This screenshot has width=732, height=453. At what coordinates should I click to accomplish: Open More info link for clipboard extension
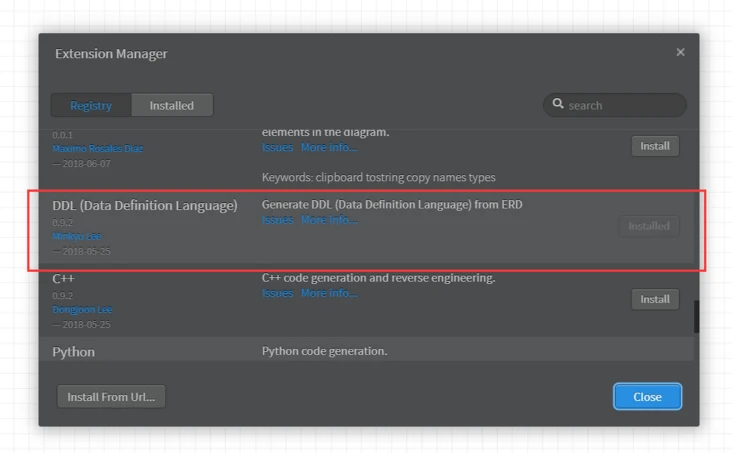tap(329, 147)
